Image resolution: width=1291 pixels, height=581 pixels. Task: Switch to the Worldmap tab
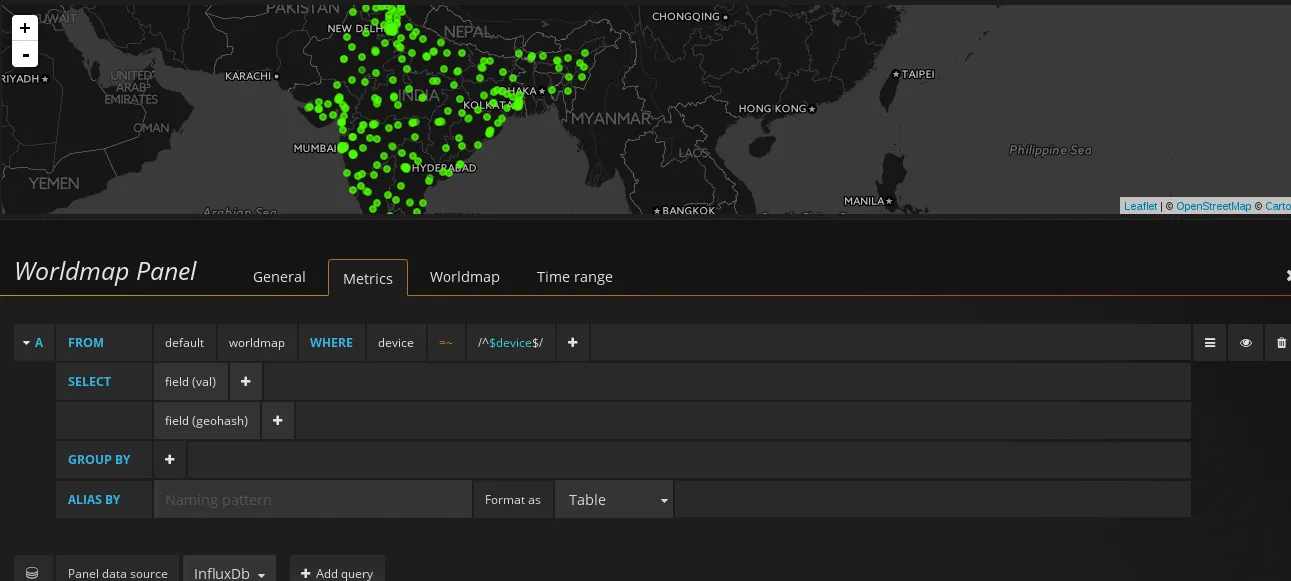pyautogui.click(x=464, y=277)
